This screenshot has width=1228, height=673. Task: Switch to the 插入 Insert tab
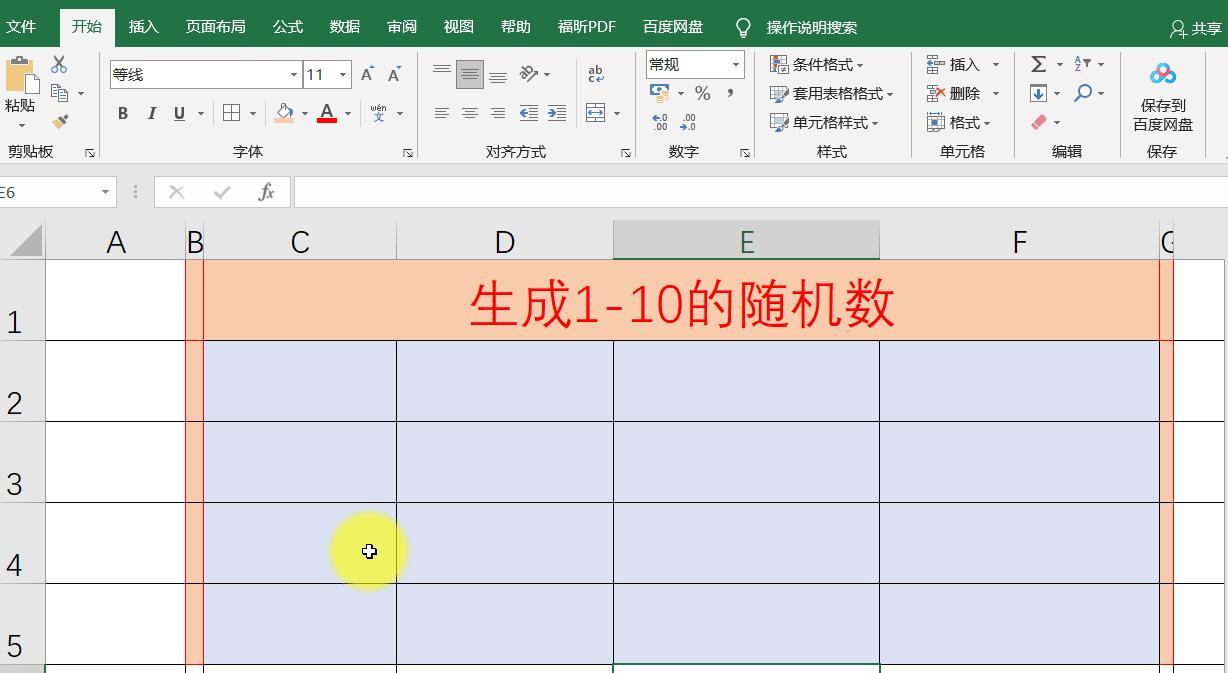(x=144, y=27)
